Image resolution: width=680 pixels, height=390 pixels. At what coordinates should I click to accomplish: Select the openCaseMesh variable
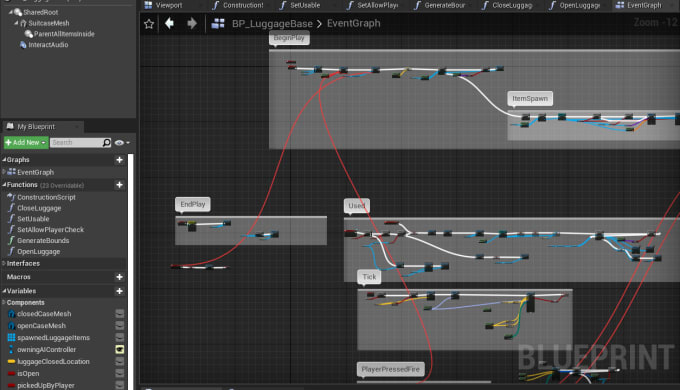coord(41,326)
